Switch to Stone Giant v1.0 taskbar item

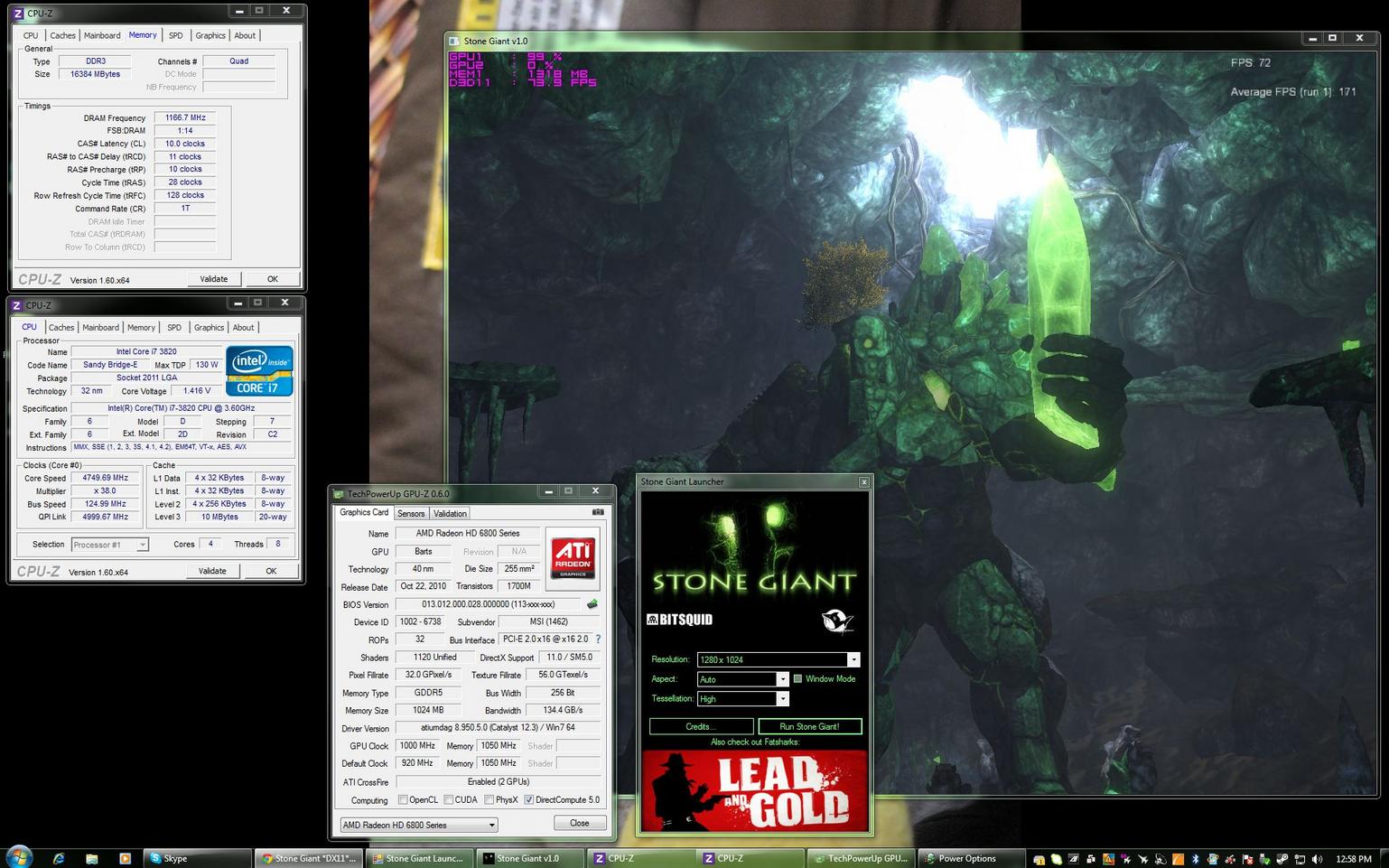point(530,858)
